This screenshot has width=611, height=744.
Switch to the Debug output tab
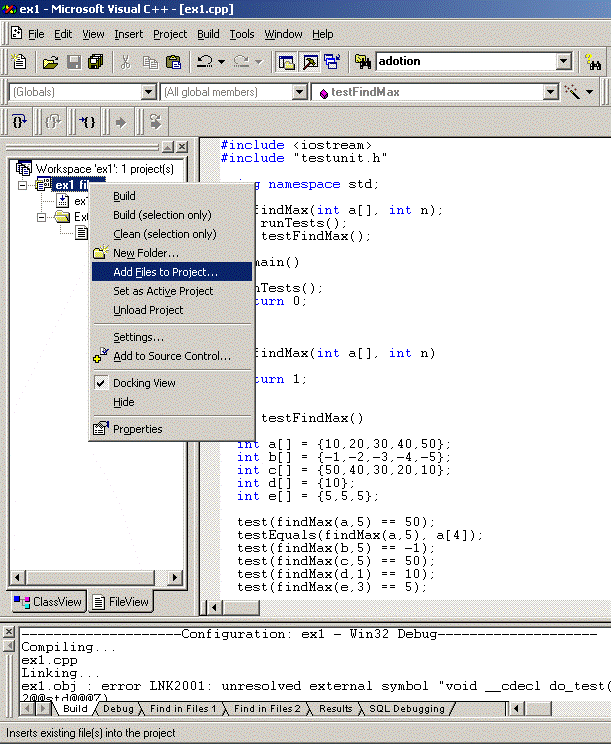pyautogui.click(x=118, y=708)
